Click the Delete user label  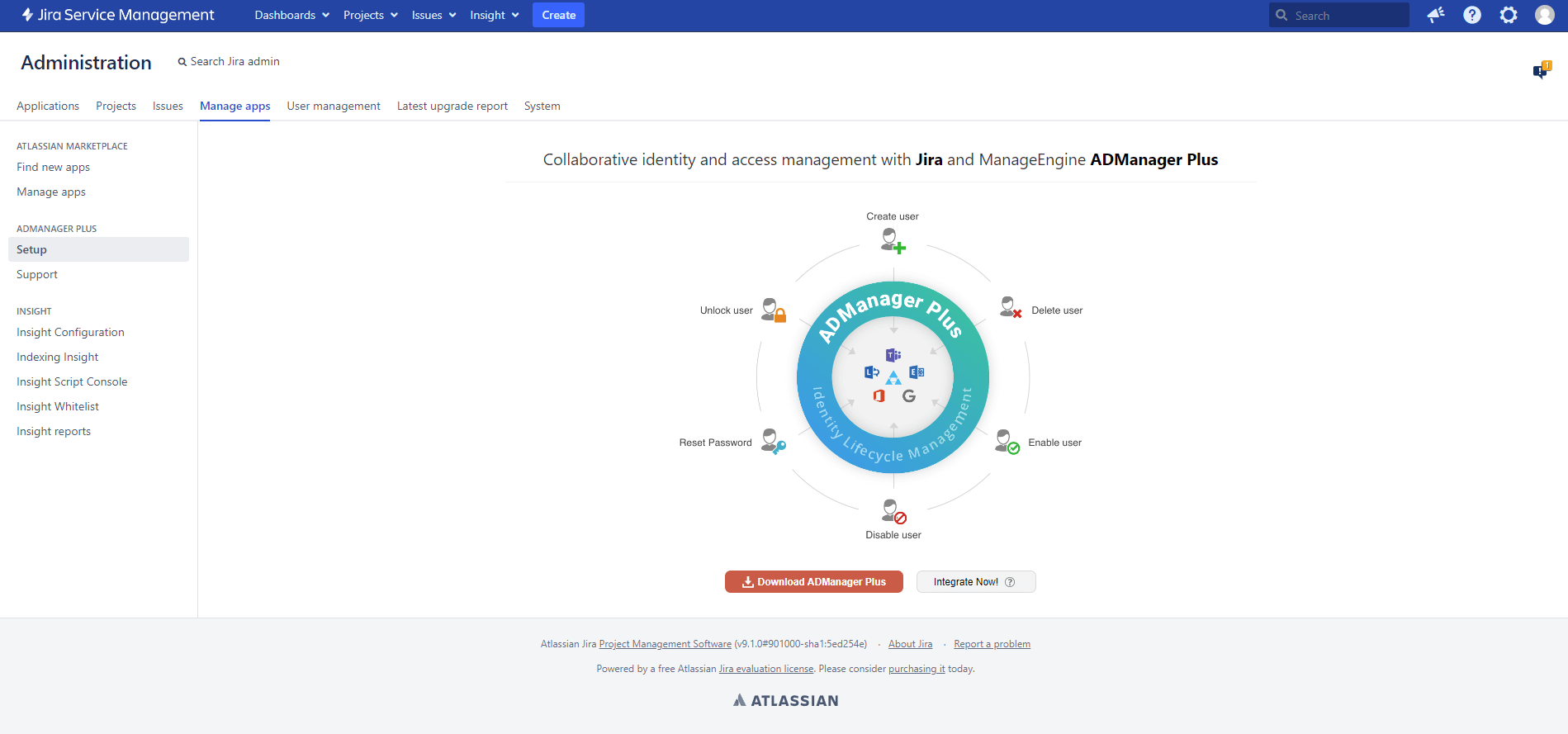pyautogui.click(x=1057, y=310)
